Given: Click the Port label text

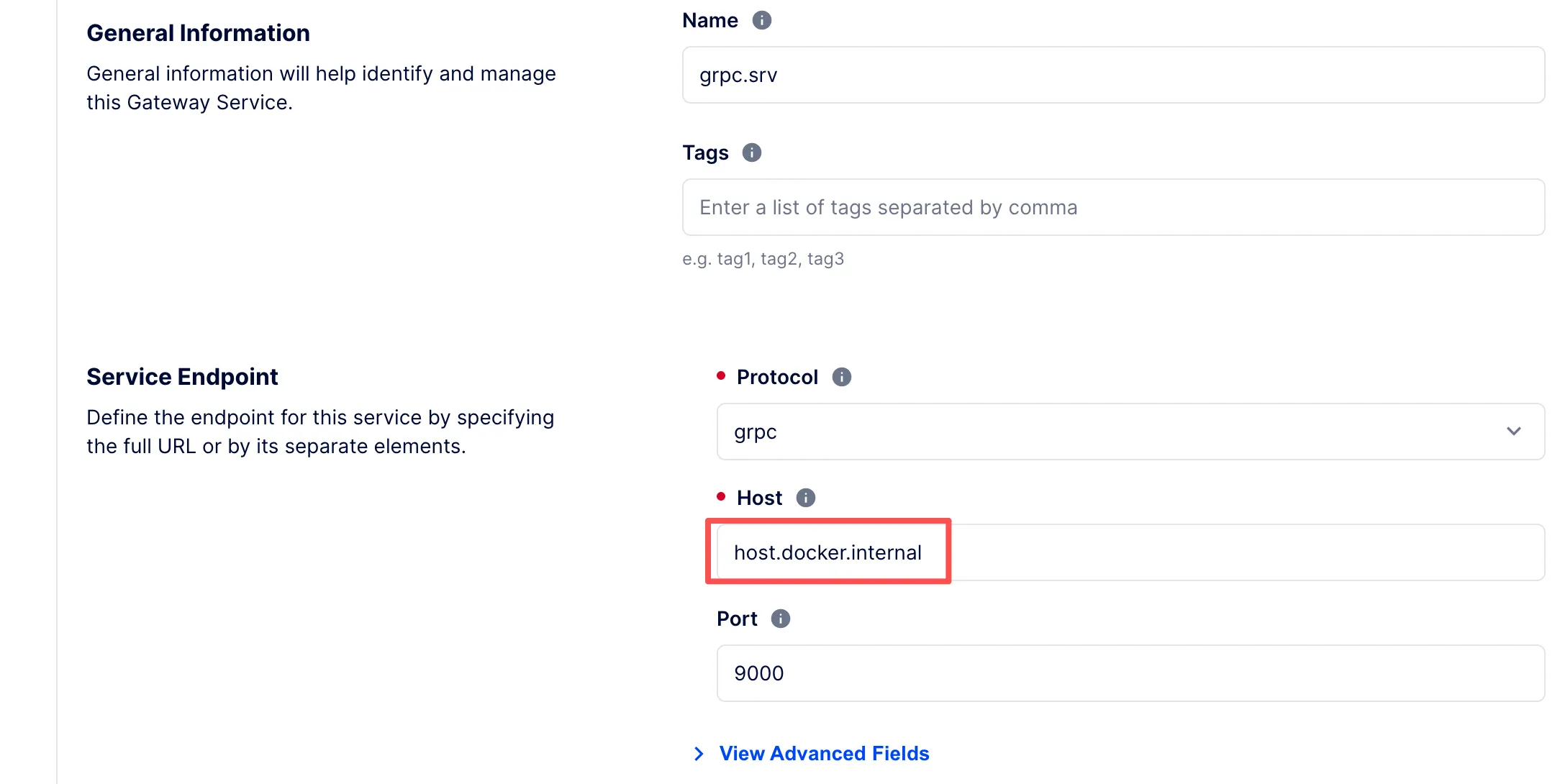Looking at the screenshot, I should click(737, 619).
